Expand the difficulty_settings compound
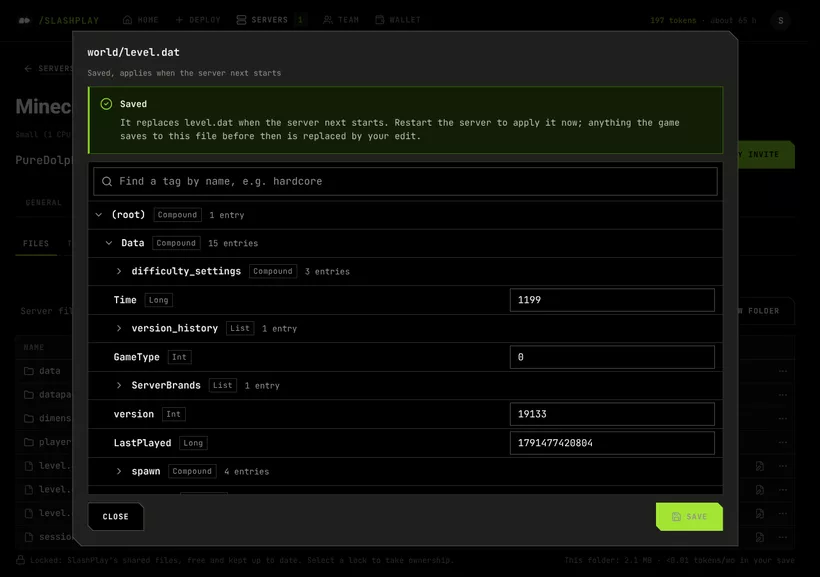Viewport: 820px width, 577px height. [x=119, y=271]
